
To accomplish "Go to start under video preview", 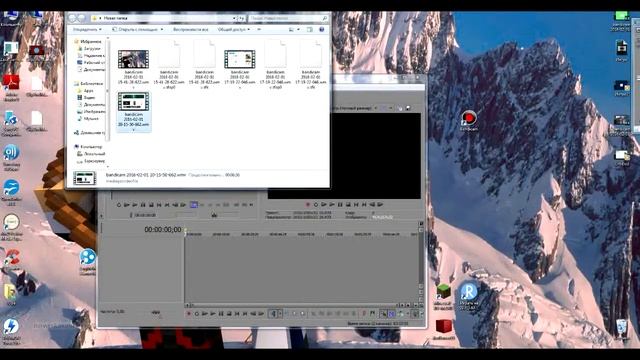I will [356, 204].
